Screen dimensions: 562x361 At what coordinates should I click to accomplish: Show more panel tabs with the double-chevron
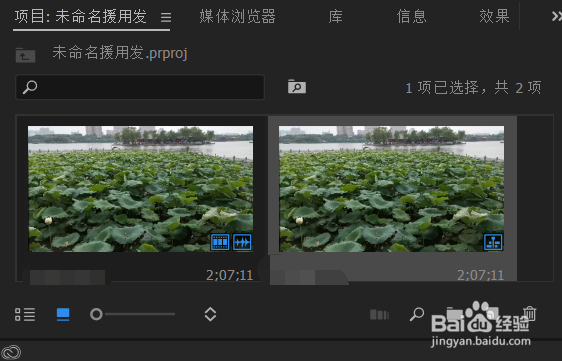(557, 16)
